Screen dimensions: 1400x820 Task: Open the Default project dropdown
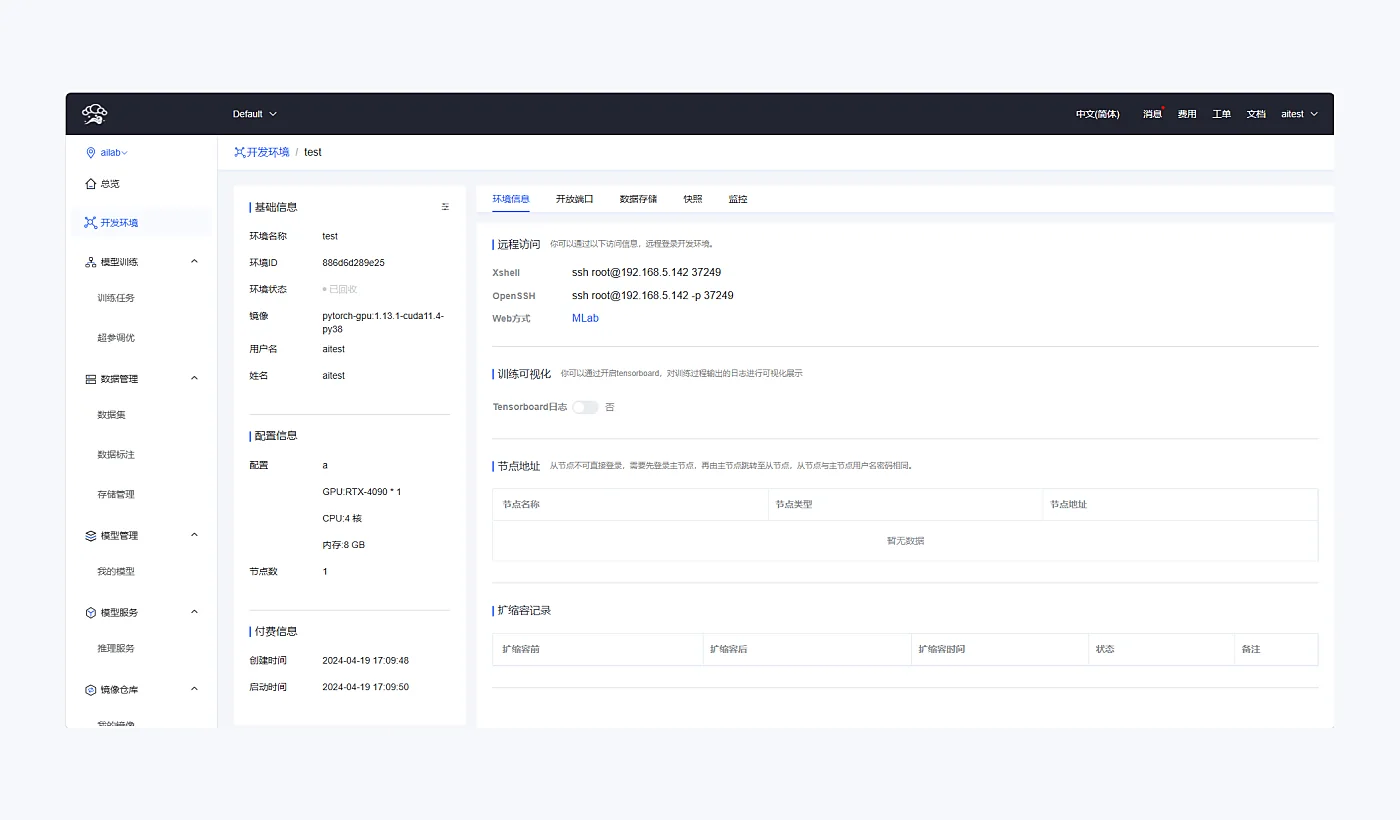point(255,114)
